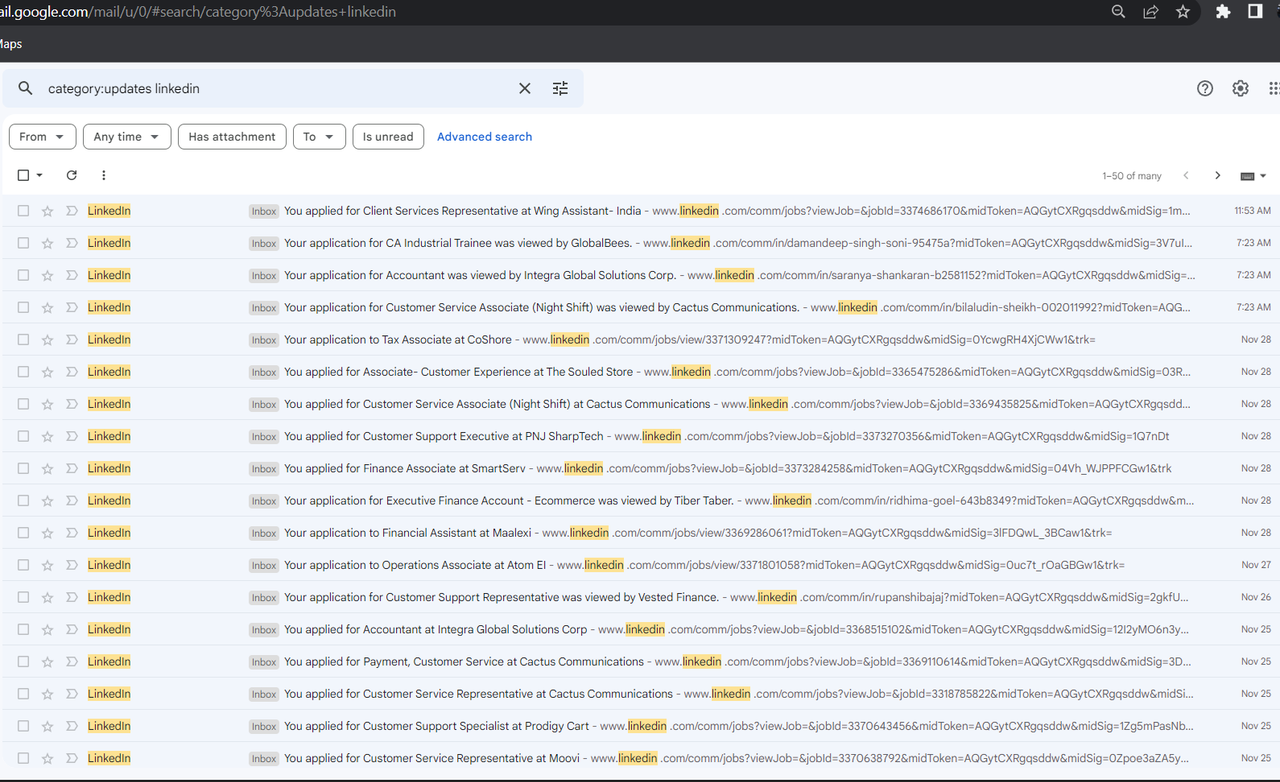The image size is (1280, 782).
Task: Star the Integra Global Solutions Corp. viewed email
Action: tap(47, 275)
